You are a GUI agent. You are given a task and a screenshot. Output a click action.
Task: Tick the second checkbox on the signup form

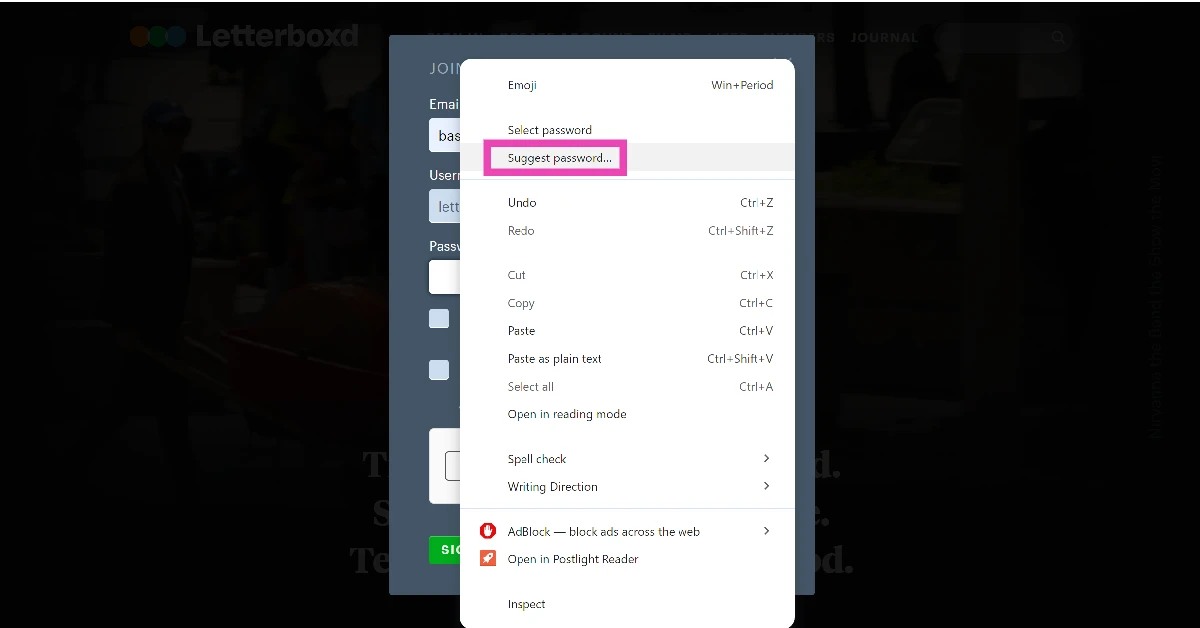point(439,370)
